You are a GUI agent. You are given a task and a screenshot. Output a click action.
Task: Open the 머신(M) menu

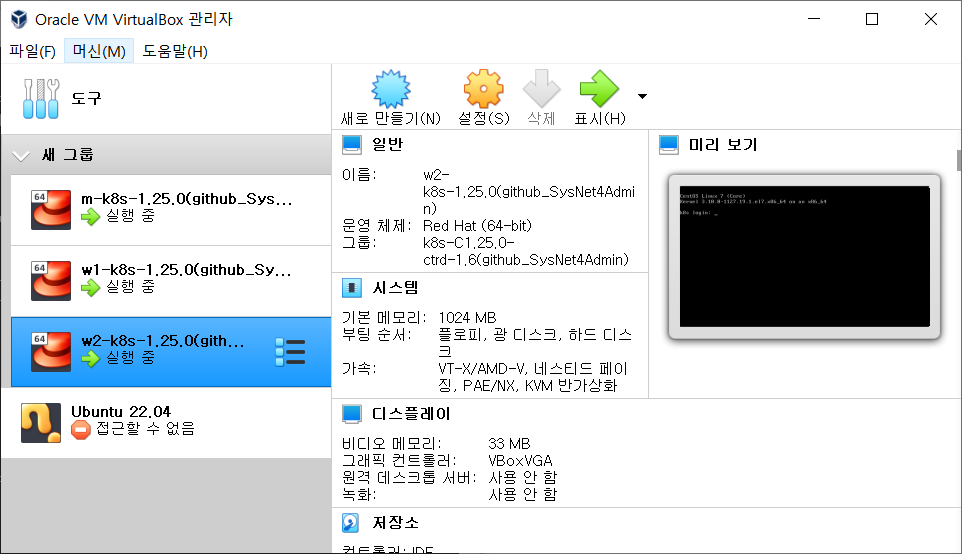click(x=99, y=52)
